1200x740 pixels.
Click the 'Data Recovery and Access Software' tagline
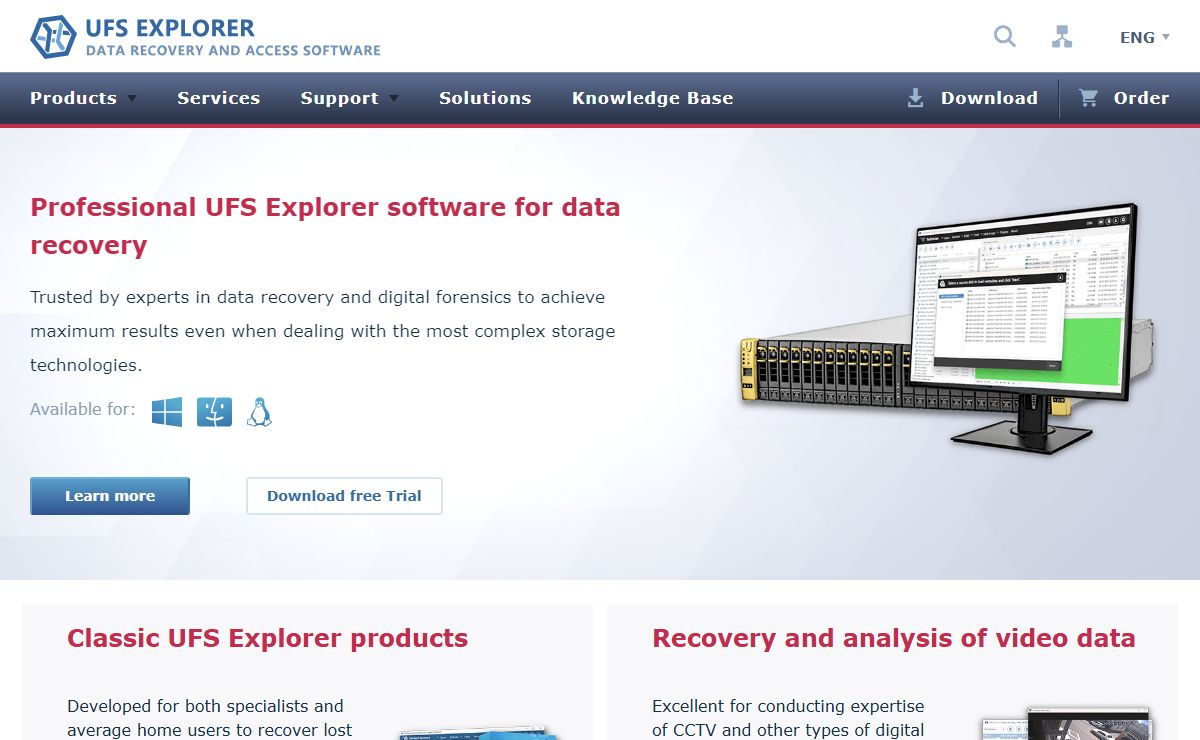coord(233,50)
